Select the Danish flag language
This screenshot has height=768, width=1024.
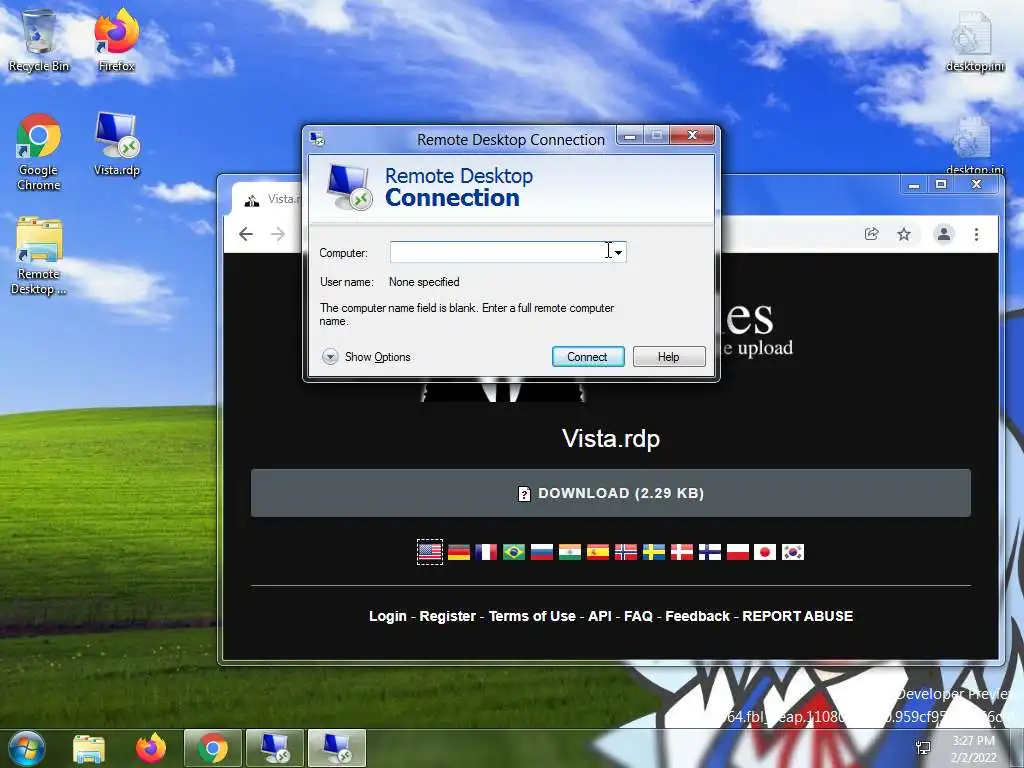(x=682, y=552)
